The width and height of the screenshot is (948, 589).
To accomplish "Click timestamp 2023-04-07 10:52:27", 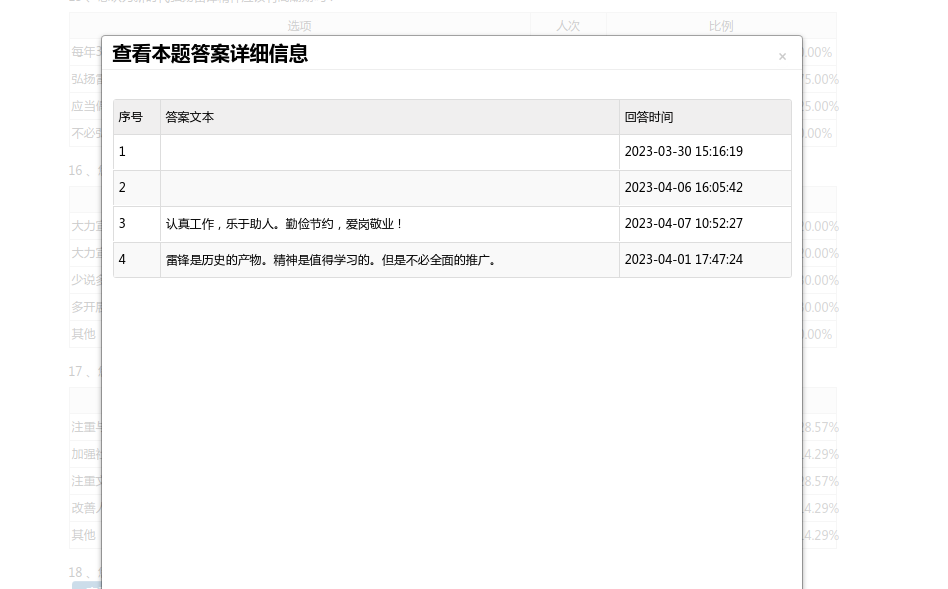I will click(684, 224).
